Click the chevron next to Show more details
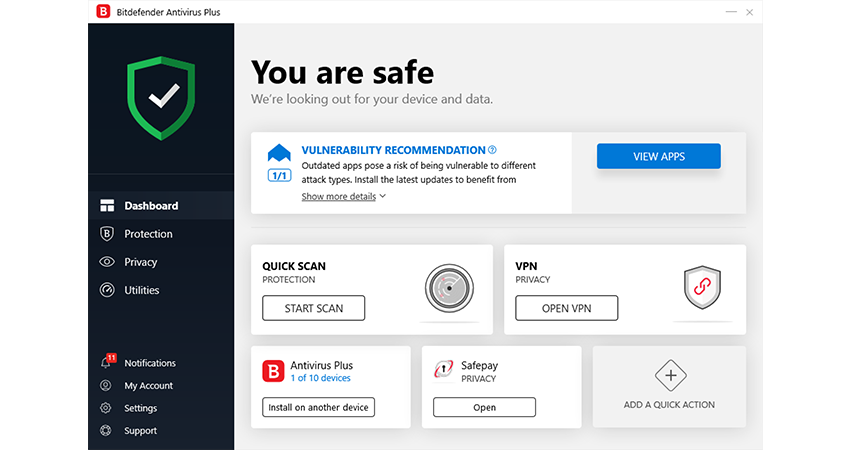 (x=383, y=196)
